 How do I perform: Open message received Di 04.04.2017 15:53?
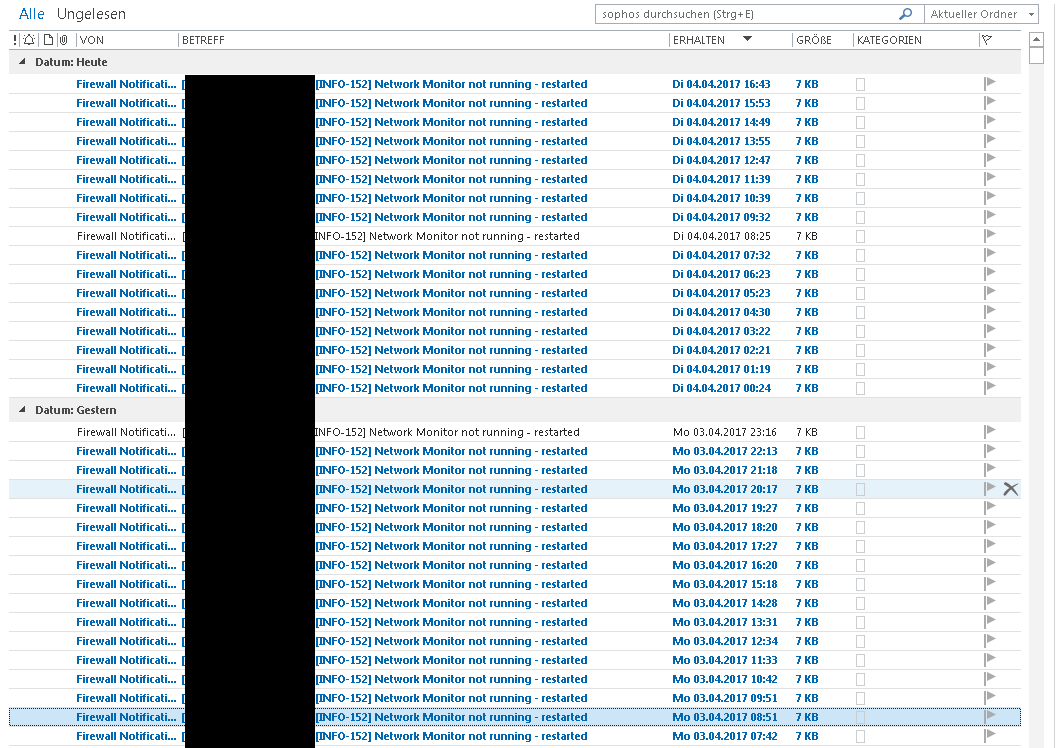(x=515, y=103)
